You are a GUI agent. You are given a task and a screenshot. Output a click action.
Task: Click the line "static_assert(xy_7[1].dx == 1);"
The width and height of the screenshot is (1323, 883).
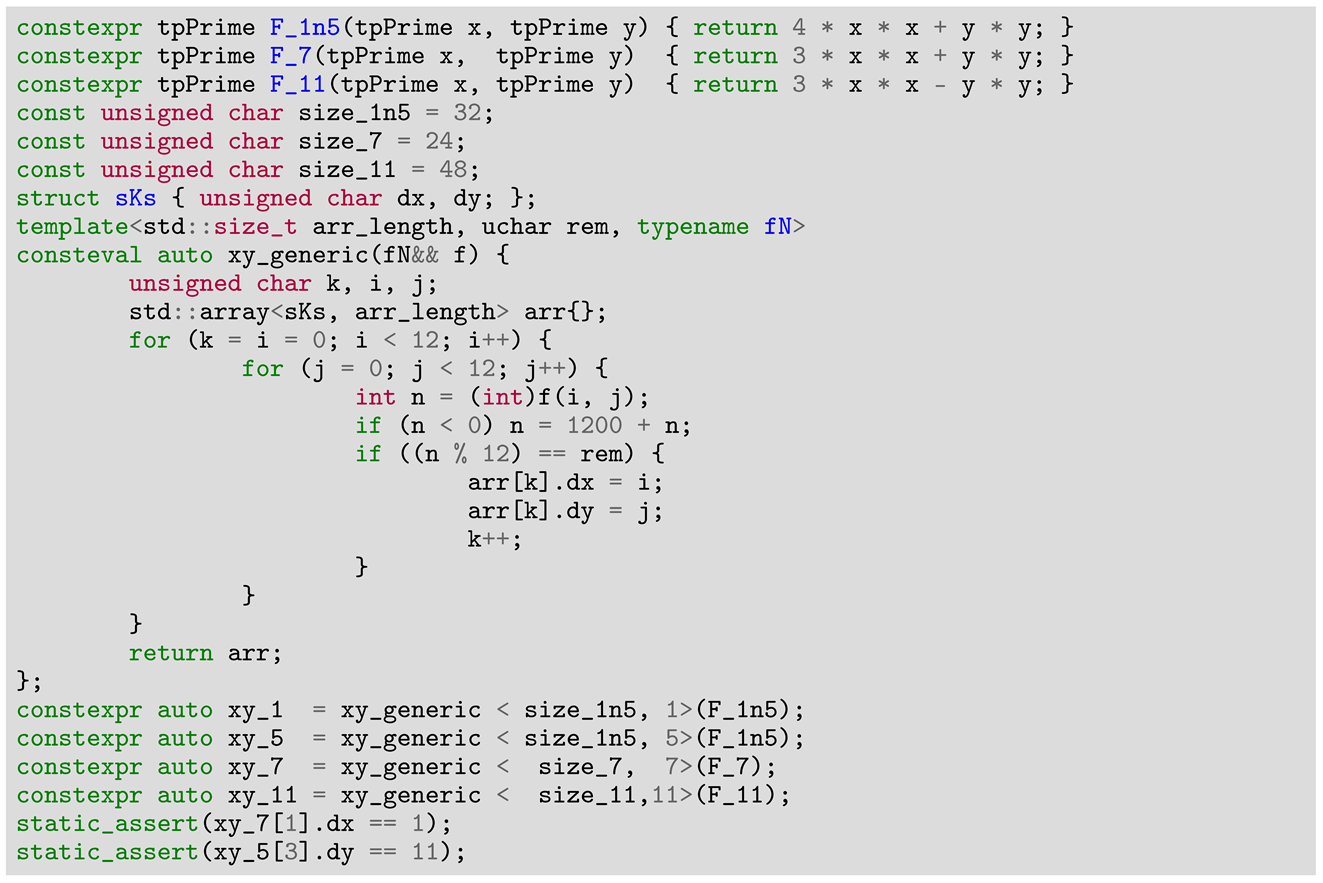235,824
